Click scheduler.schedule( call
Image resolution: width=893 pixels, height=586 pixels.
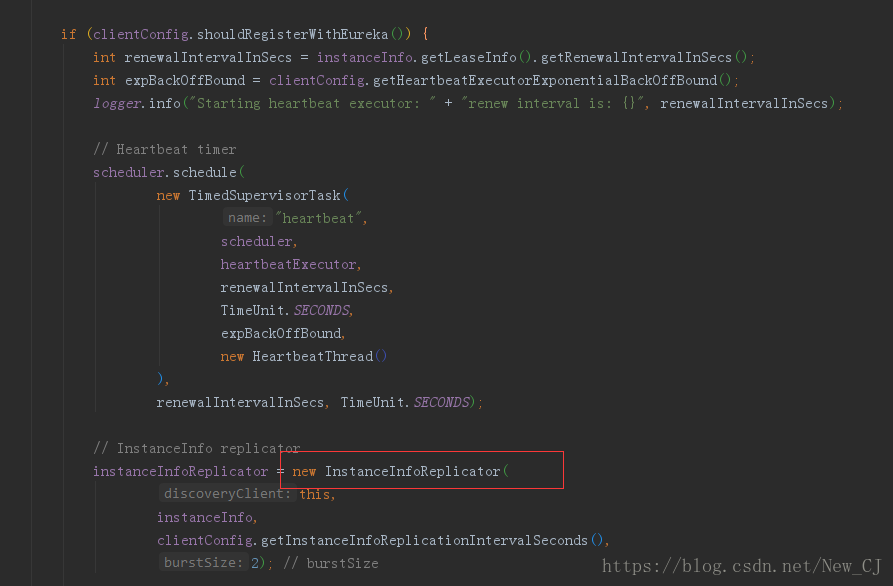click(x=169, y=173)
